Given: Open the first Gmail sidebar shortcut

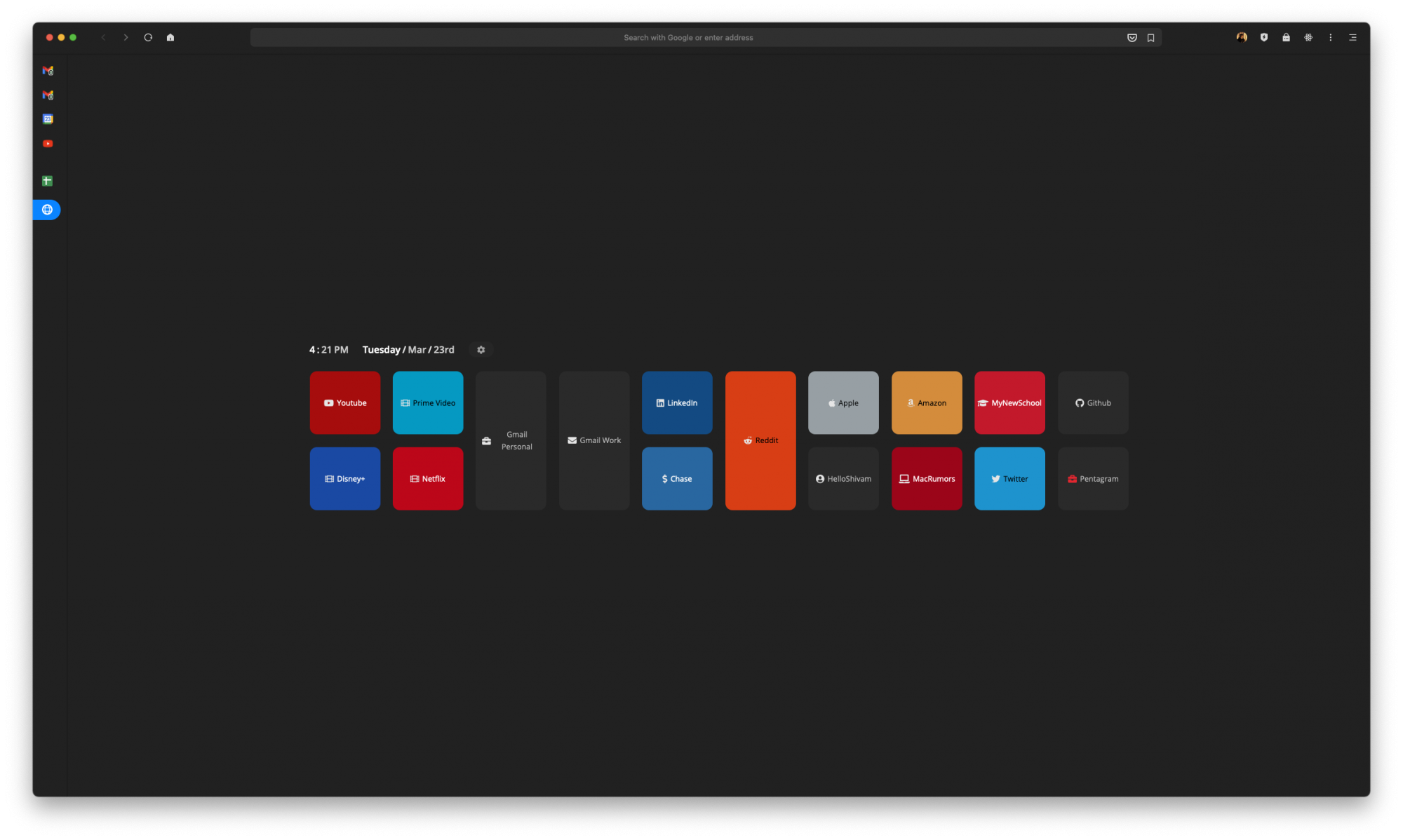Looking at the screenshot, I should point(48,71).
